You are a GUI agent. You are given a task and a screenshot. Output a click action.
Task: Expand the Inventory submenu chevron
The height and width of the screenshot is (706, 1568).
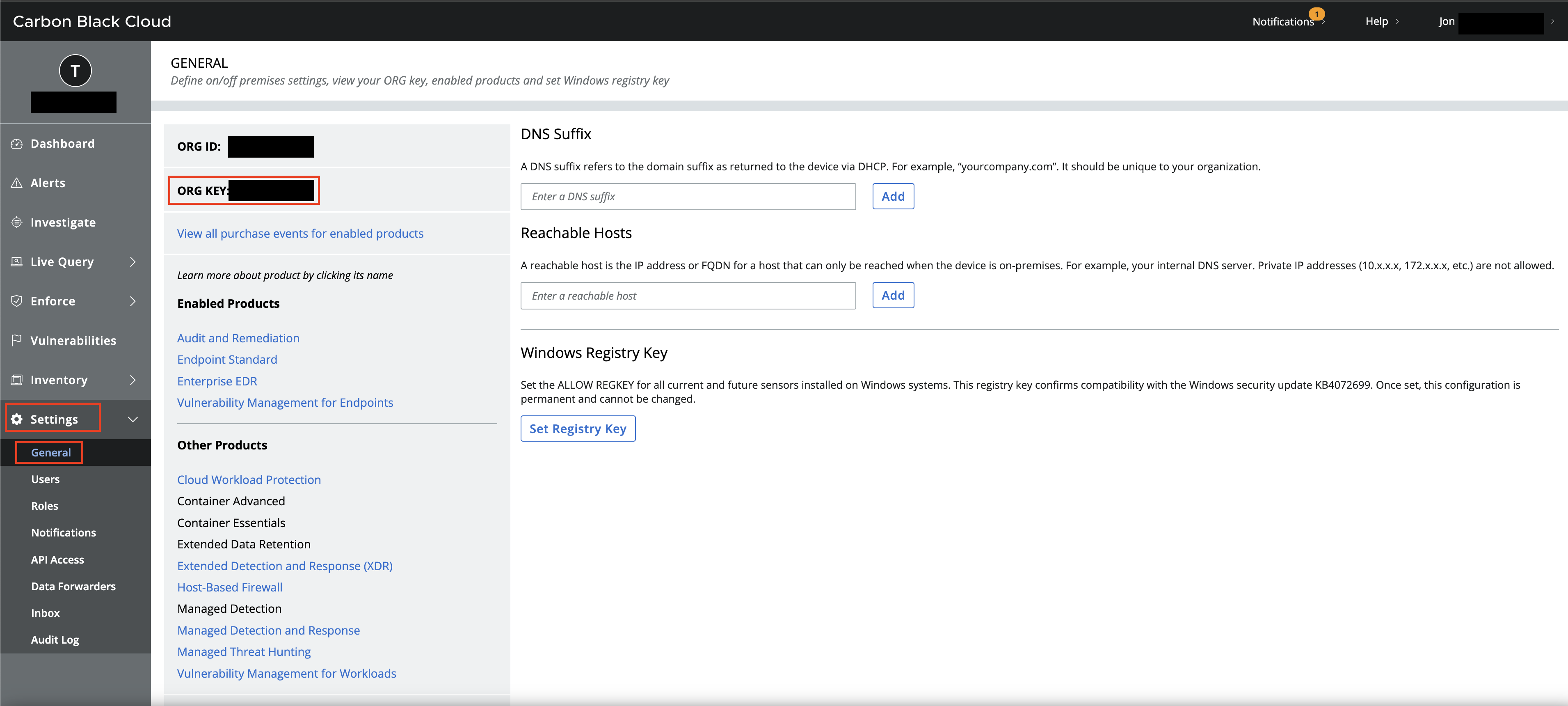[133, 380]
